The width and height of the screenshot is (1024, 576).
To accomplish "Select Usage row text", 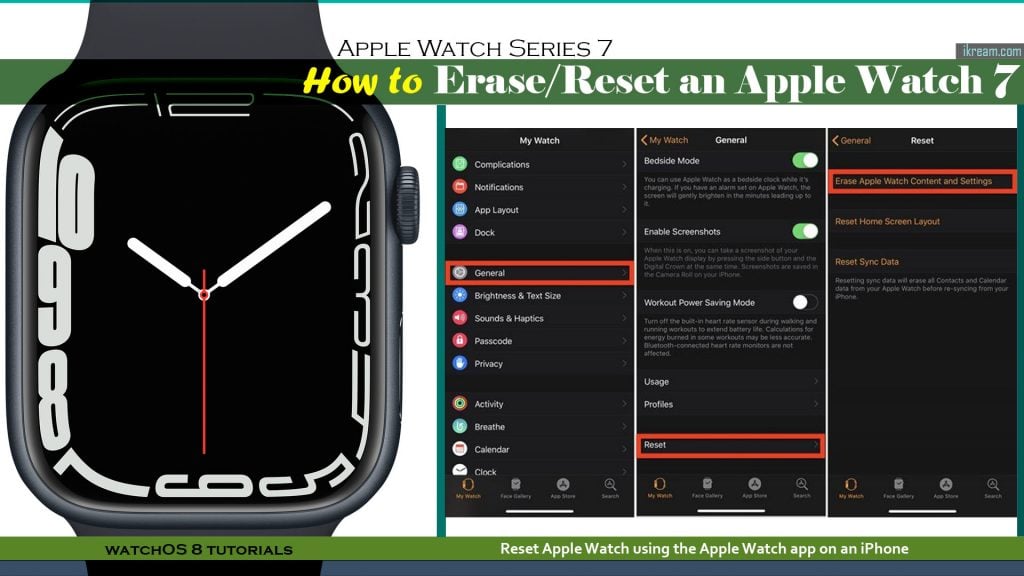I will pos(656,382).
